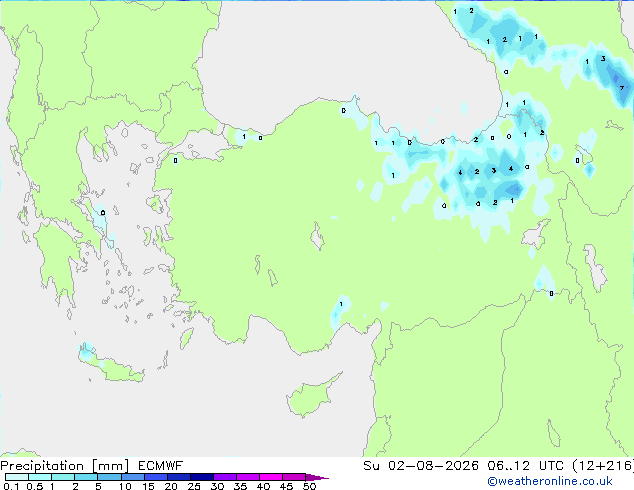Click the 20 to 25 mm legend swatch
Viewport: 634px width, 490px height.
(x=178, y=477)
